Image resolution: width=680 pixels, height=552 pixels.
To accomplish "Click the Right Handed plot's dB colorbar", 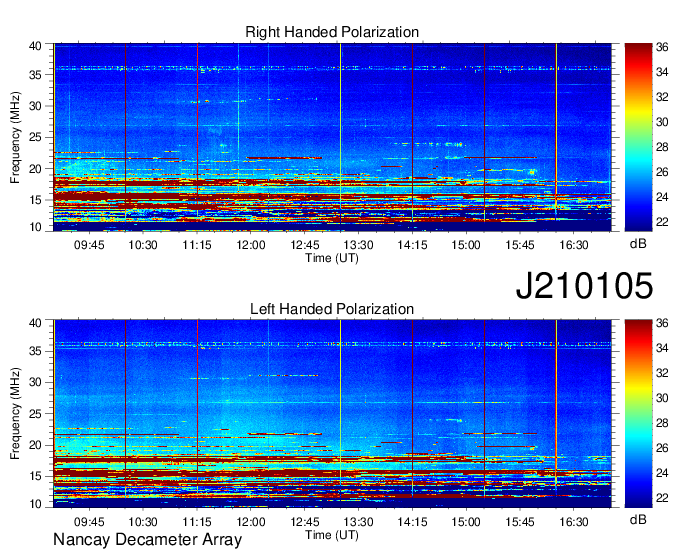I will [638, 137].
